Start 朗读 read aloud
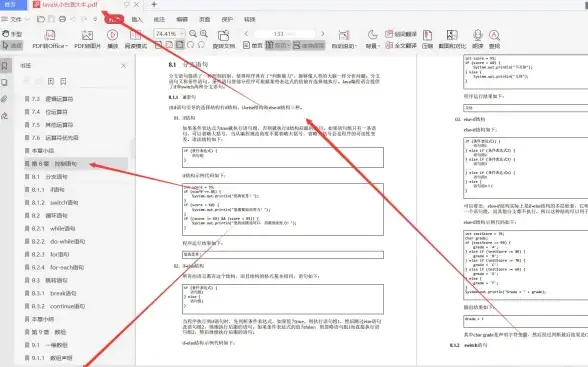 click(x=477, y=39)
